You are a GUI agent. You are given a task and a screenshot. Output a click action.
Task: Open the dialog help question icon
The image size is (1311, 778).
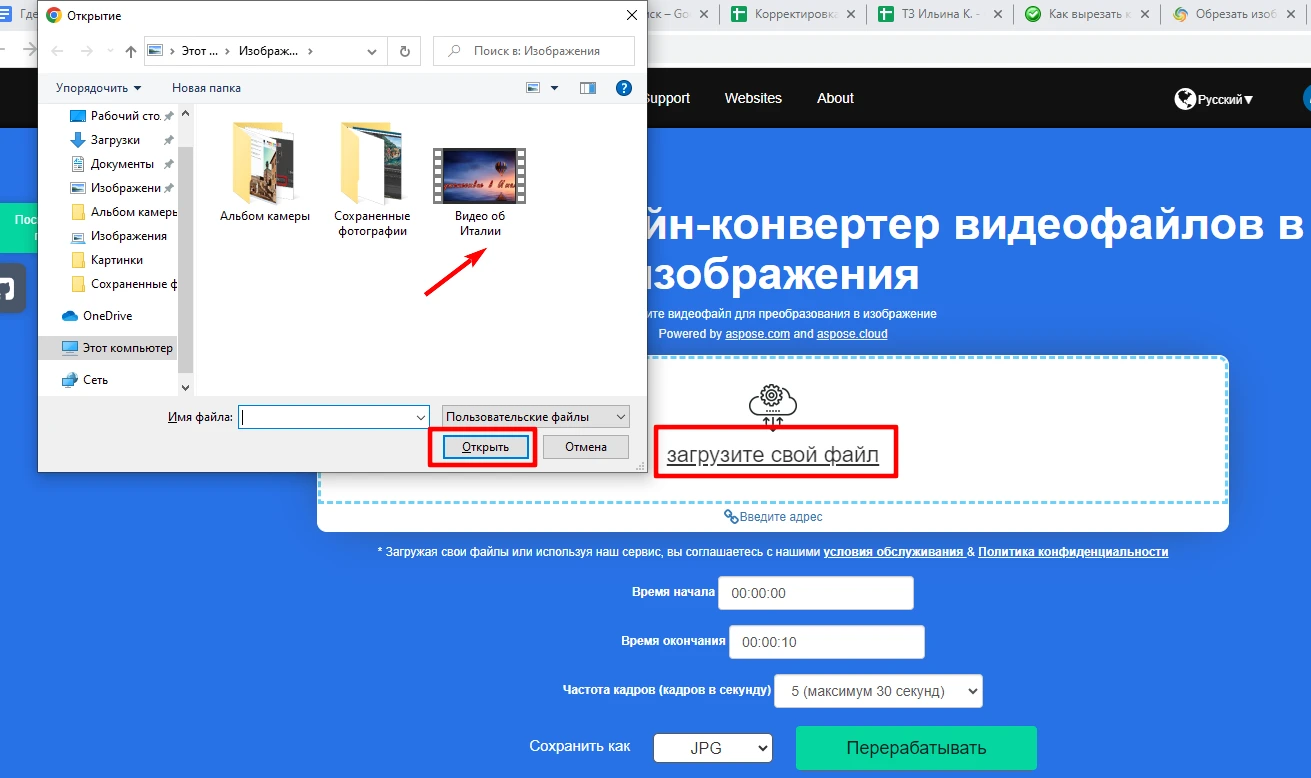[x=624, y=88]
